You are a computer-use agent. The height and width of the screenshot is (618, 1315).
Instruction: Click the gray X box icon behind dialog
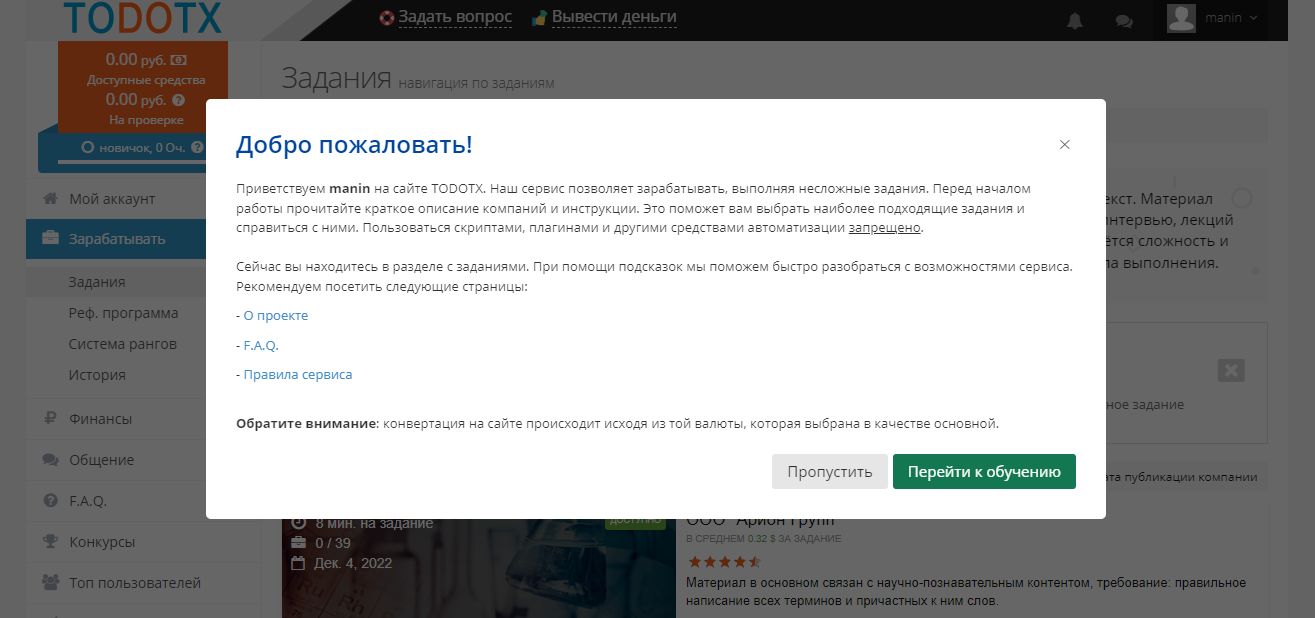pyautogui.click(x=1231, y=370)
